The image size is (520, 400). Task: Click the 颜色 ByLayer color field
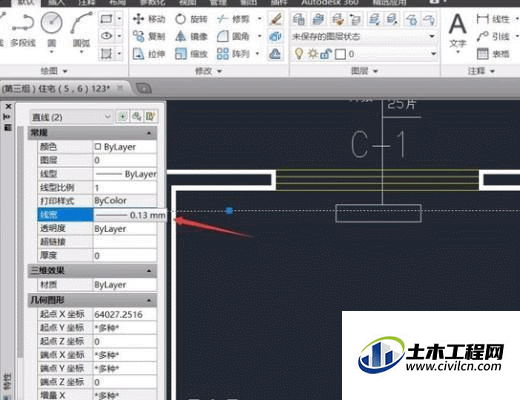(x=125, y=147)
